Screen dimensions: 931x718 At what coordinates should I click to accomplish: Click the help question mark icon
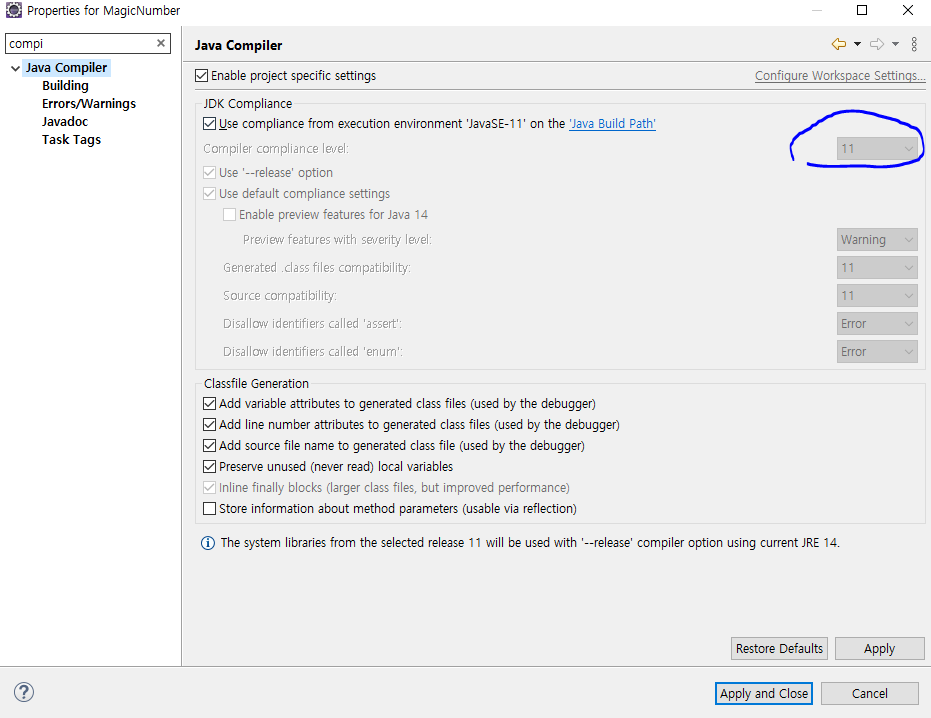(24, 692)
